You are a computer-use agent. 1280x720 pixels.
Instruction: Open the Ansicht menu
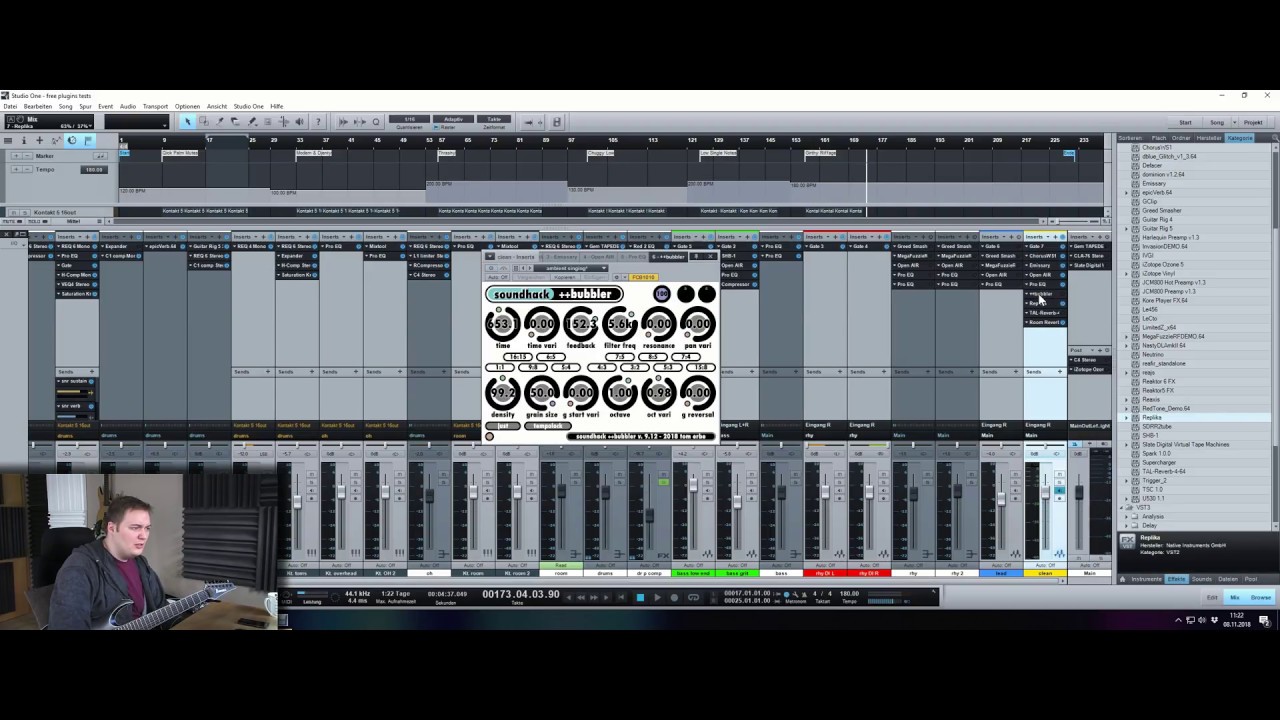217,106
